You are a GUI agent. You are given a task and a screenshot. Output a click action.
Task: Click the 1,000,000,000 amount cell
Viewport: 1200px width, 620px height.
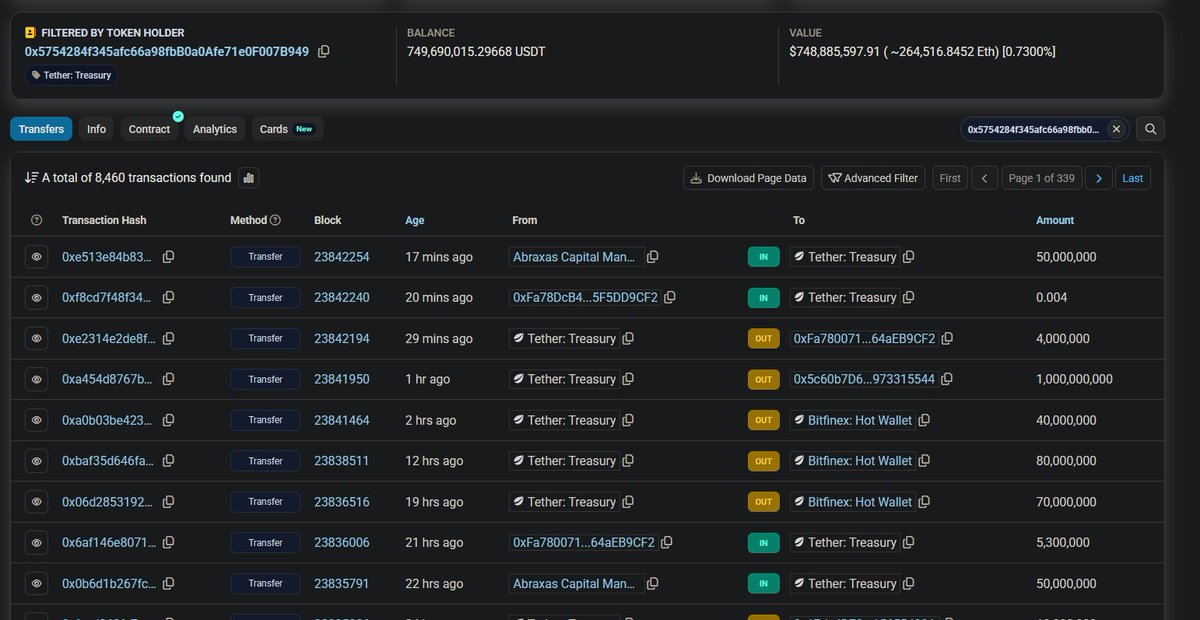tap(1074, 380)
